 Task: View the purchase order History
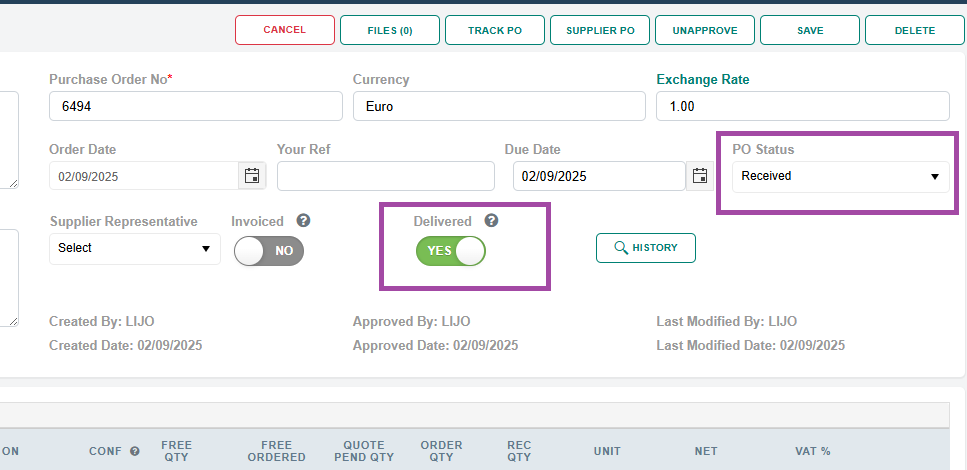(x=646, y=248)
